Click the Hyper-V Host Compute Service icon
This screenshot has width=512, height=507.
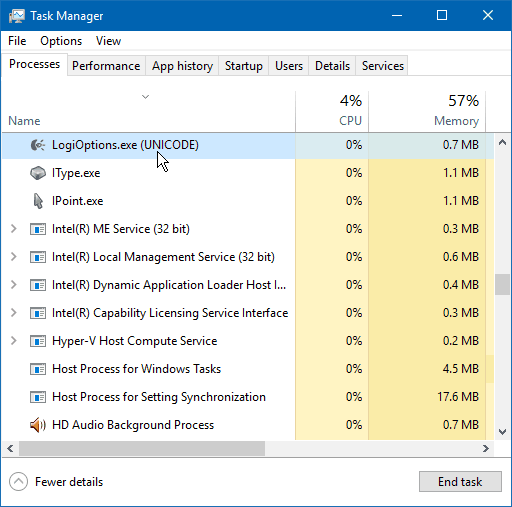(38, 341)
